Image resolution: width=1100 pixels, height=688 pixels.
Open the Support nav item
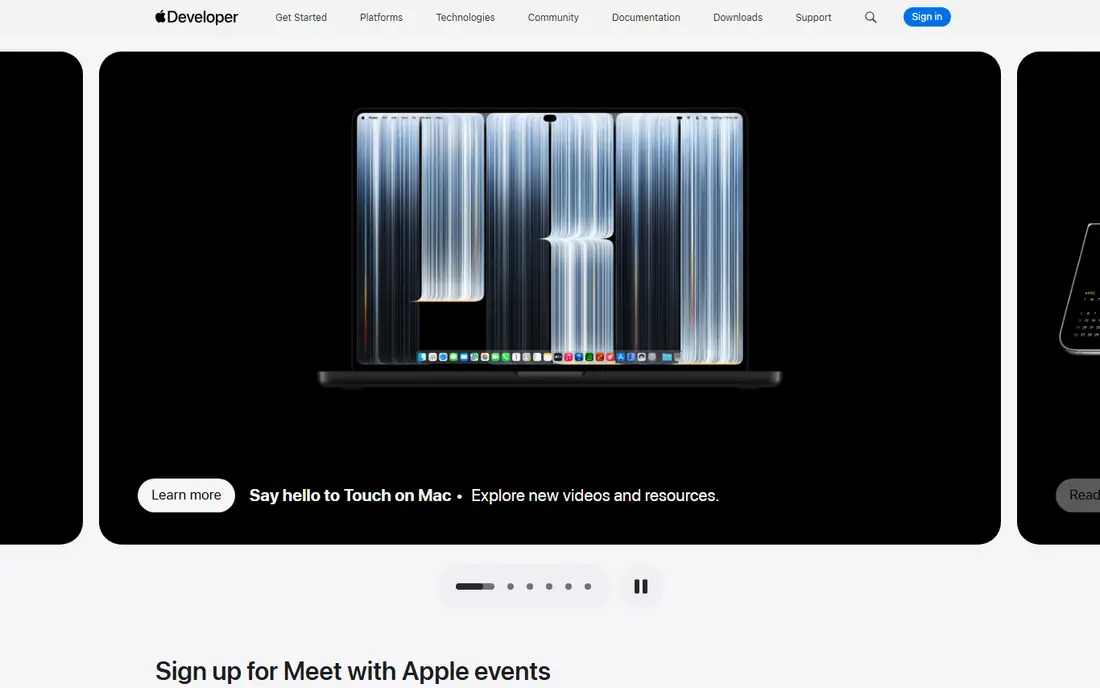point(813,18)
